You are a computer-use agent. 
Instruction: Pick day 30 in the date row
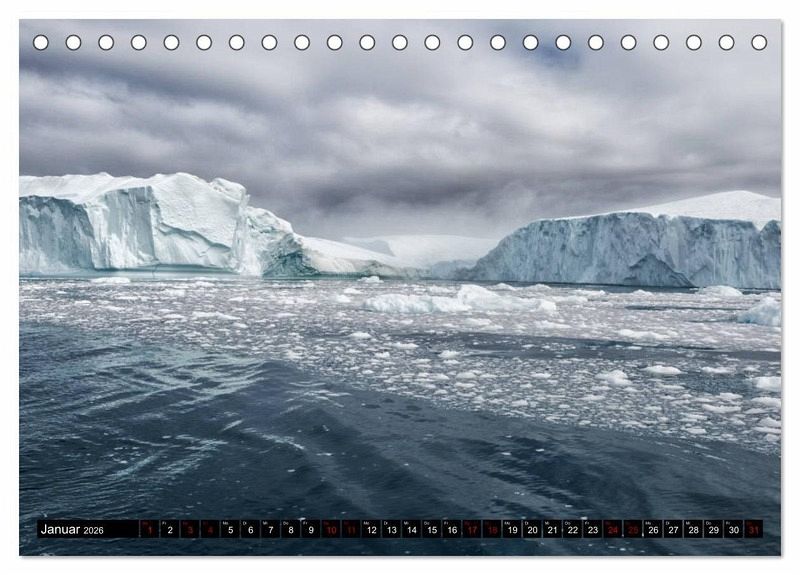(x=733, y=530)
